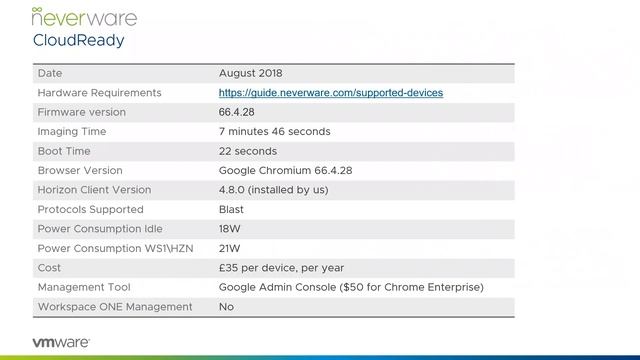
Task: Open the guide.neverware.com supported-devices link
Action: (x=331, y=93)
